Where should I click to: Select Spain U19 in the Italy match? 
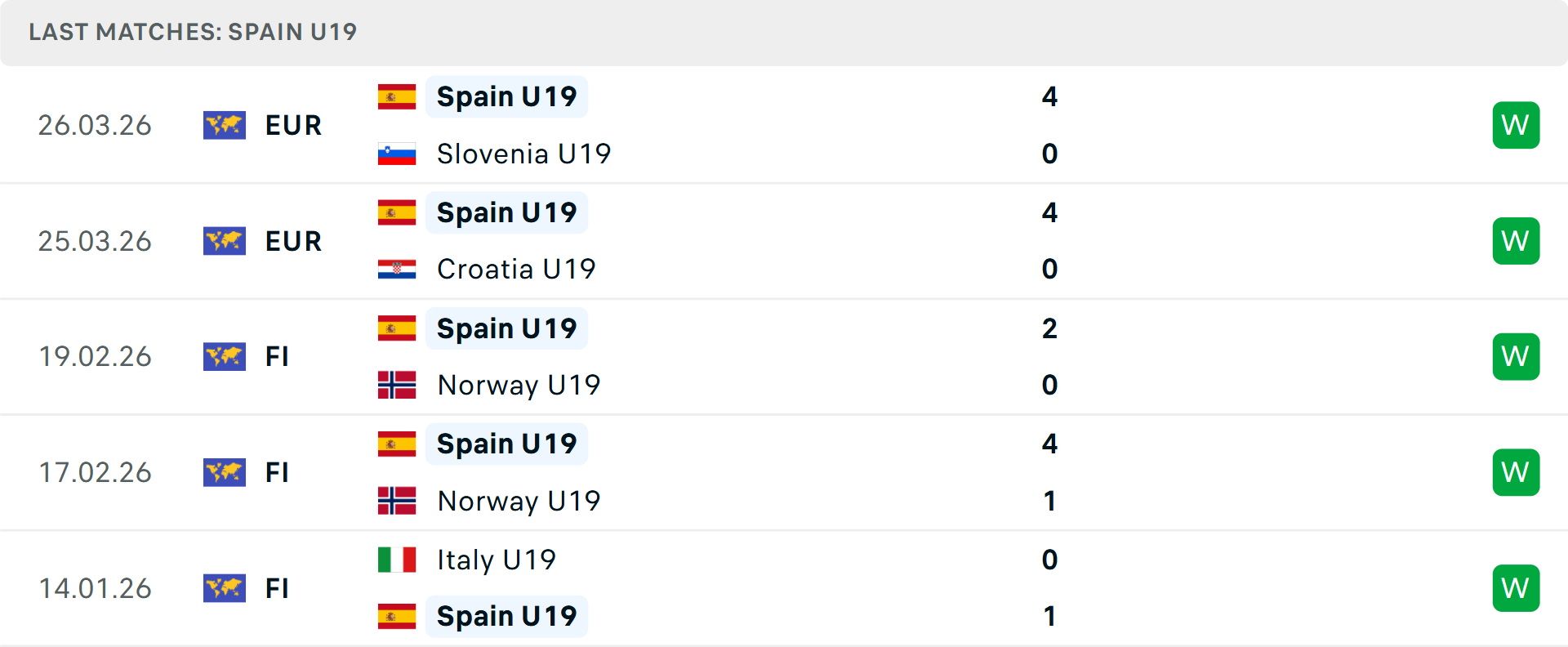pos(506,616)
